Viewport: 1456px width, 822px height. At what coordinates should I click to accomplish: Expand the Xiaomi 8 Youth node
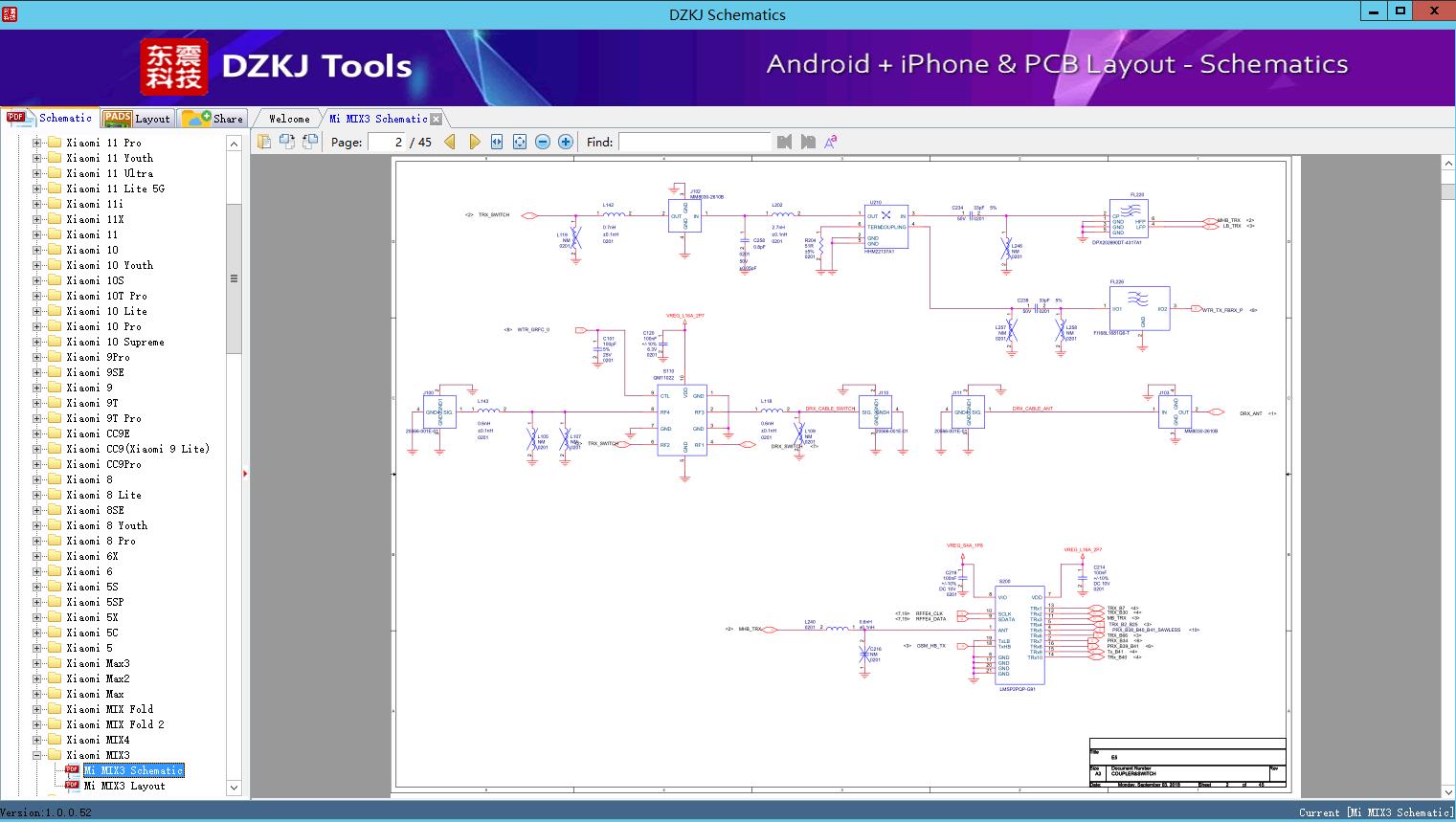(37, 525)
